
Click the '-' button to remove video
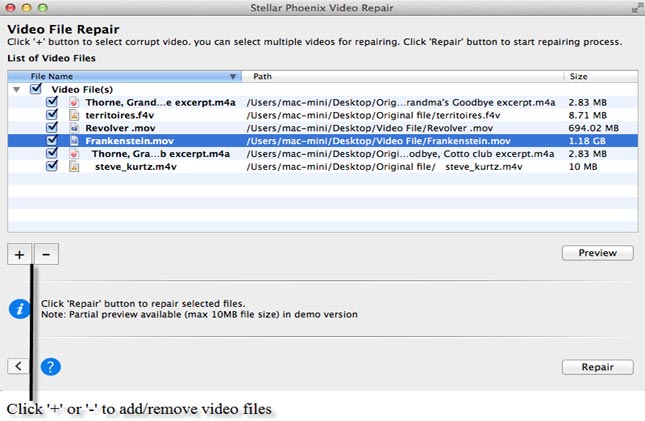pos(46,254)
